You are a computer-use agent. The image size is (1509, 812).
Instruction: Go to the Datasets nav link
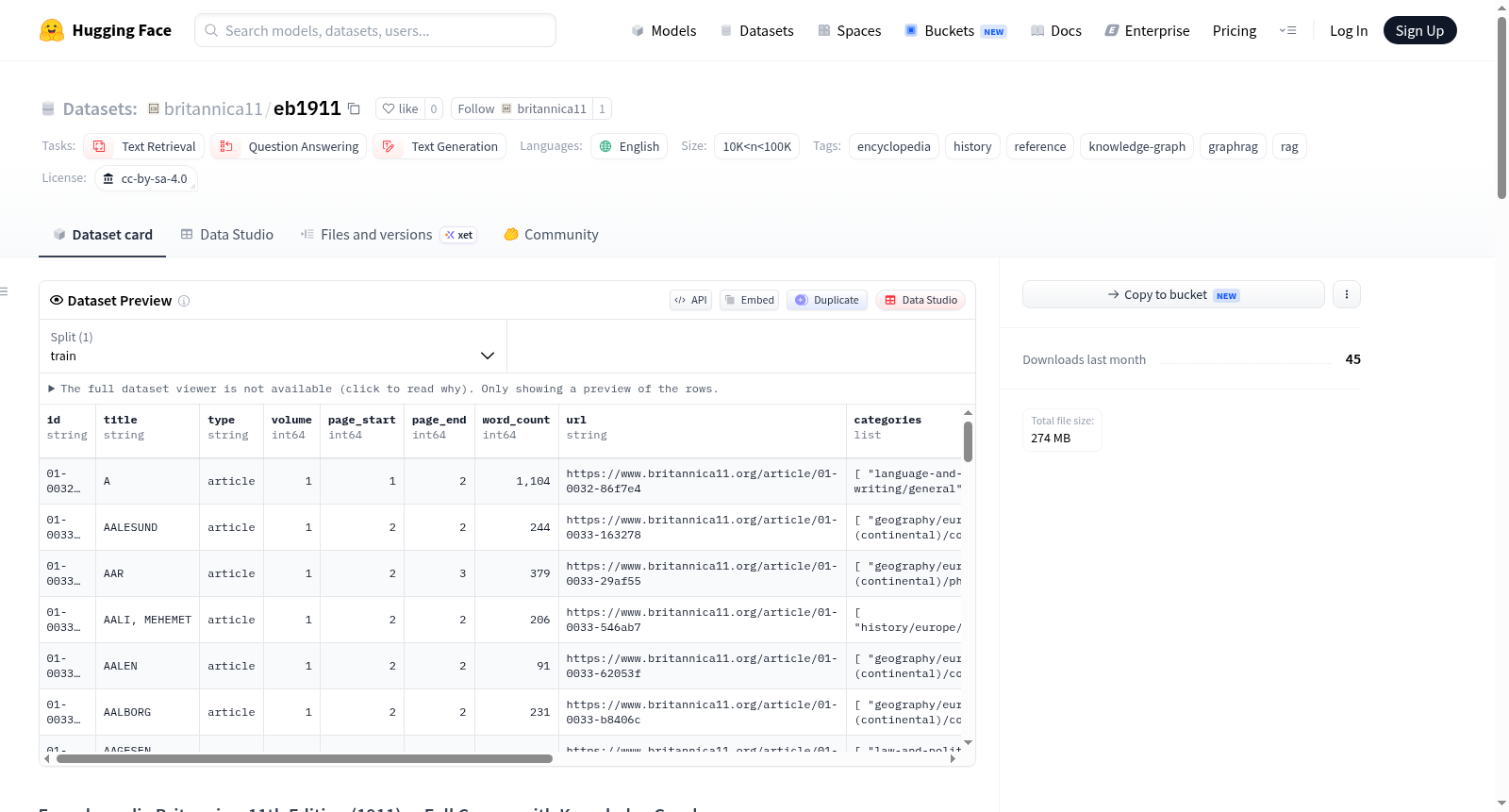pyautogui.click(x=756, y=30)
